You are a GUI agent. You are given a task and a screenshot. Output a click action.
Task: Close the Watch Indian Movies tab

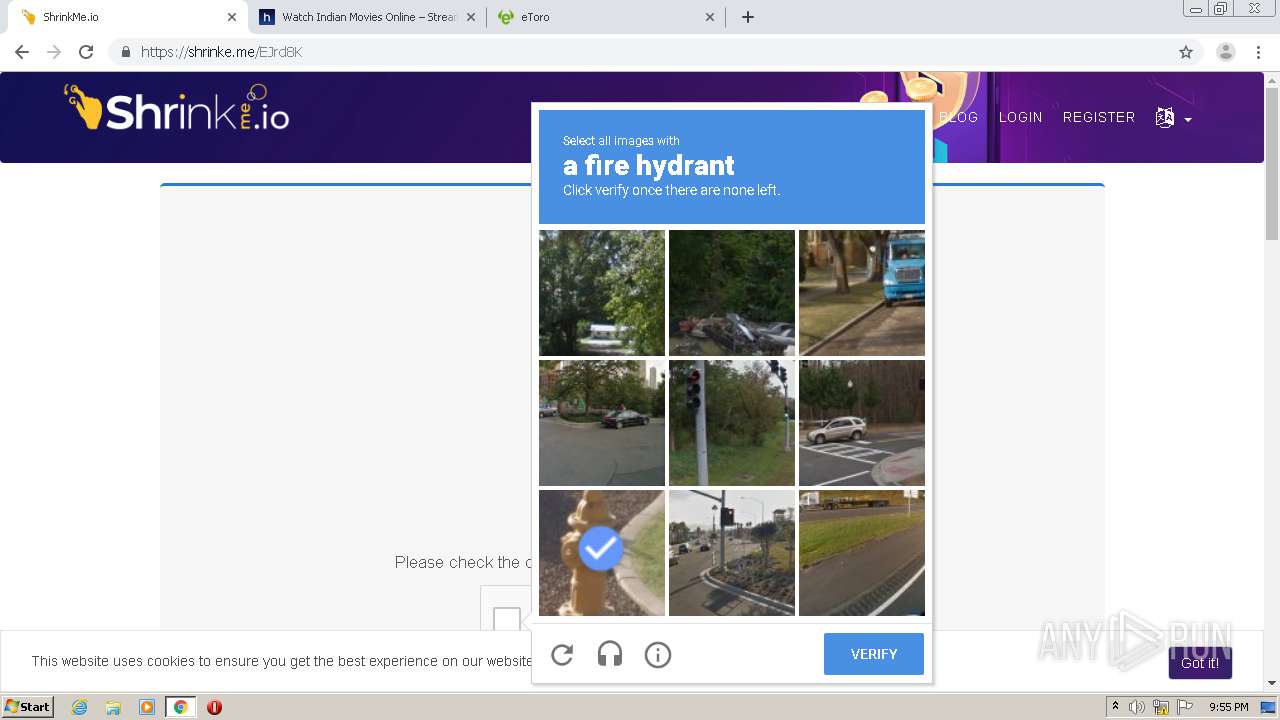click(x=471, y=17)
